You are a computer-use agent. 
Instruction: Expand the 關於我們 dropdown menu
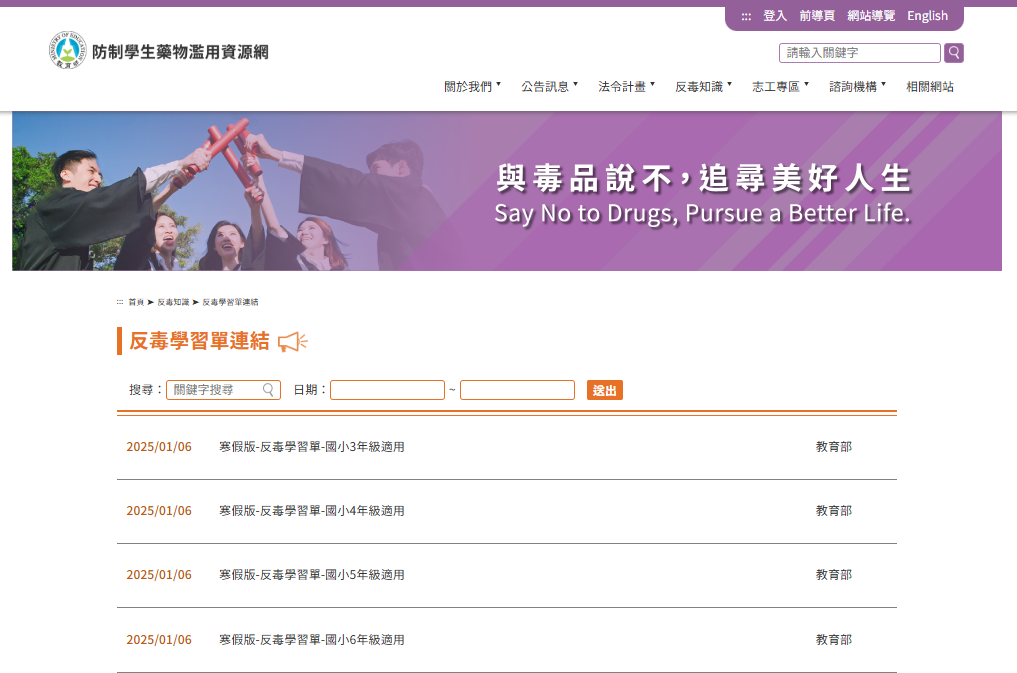(x=472, y=87)
